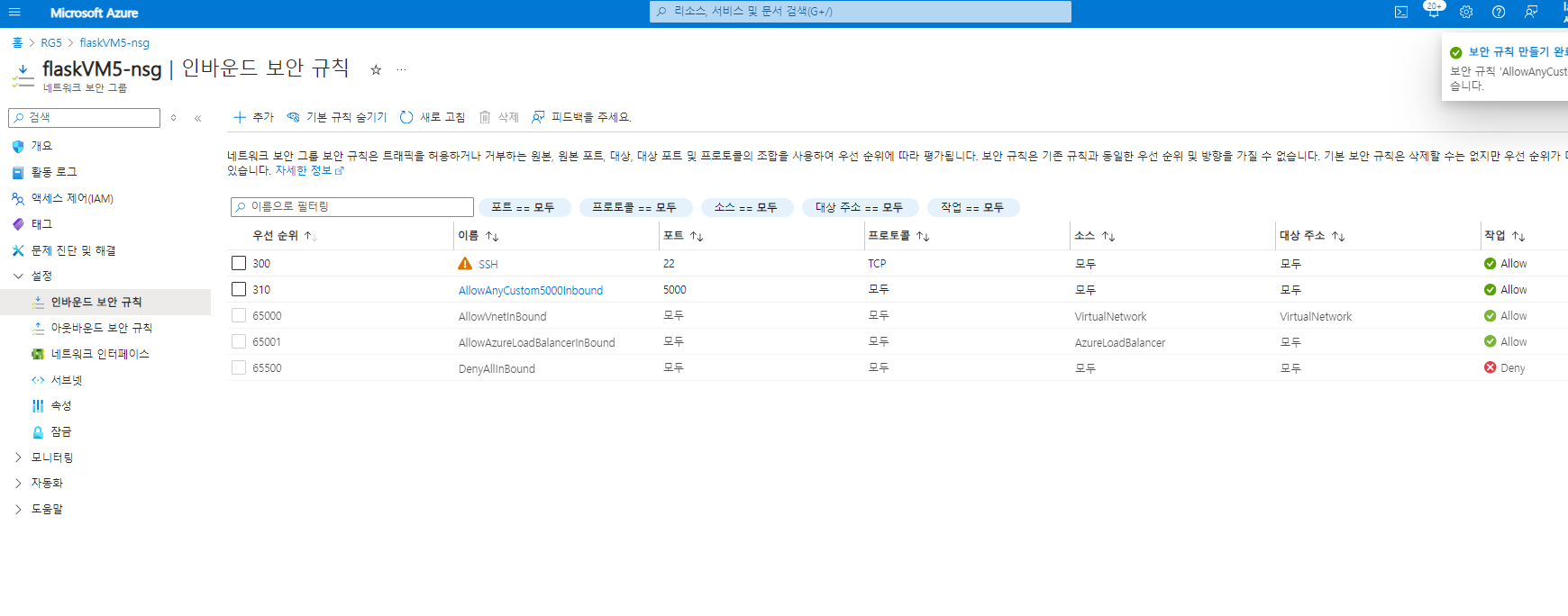1568x616 pixels.
Task: Click the 삭제 trash button
Action: (498, 117)
